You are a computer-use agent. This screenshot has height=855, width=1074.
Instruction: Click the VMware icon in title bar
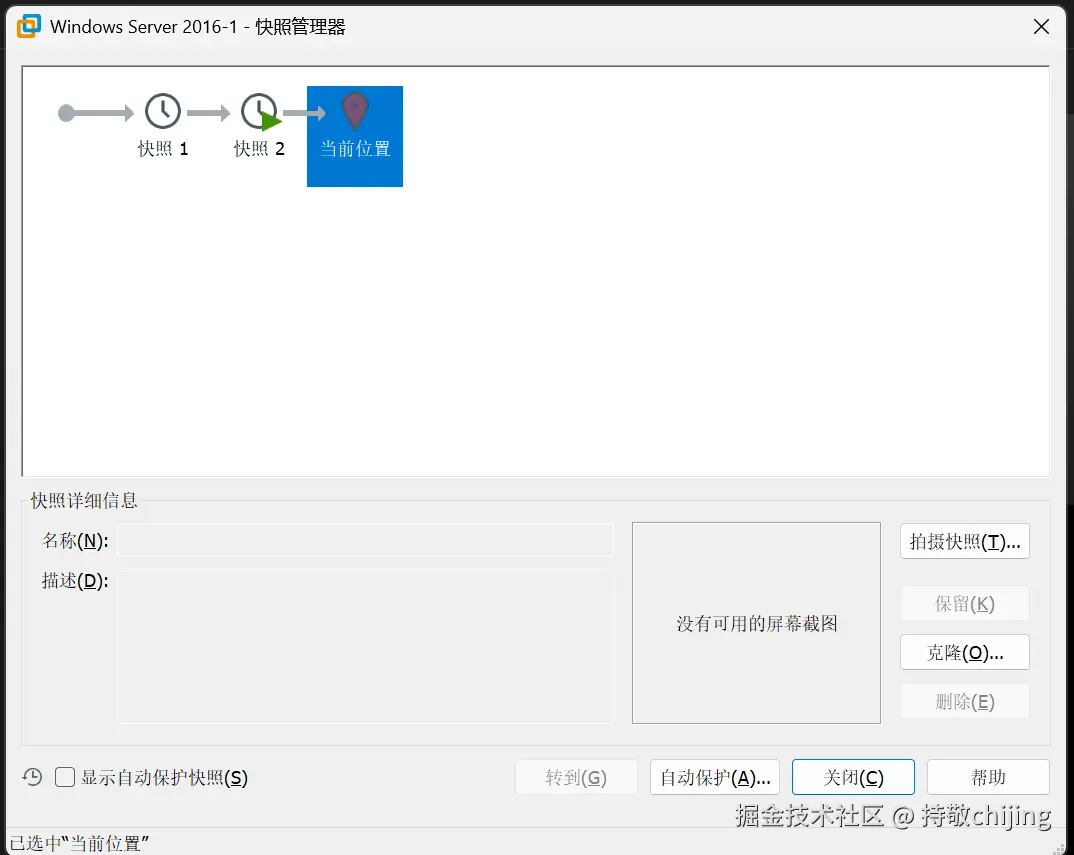click(x=29, y=26)
